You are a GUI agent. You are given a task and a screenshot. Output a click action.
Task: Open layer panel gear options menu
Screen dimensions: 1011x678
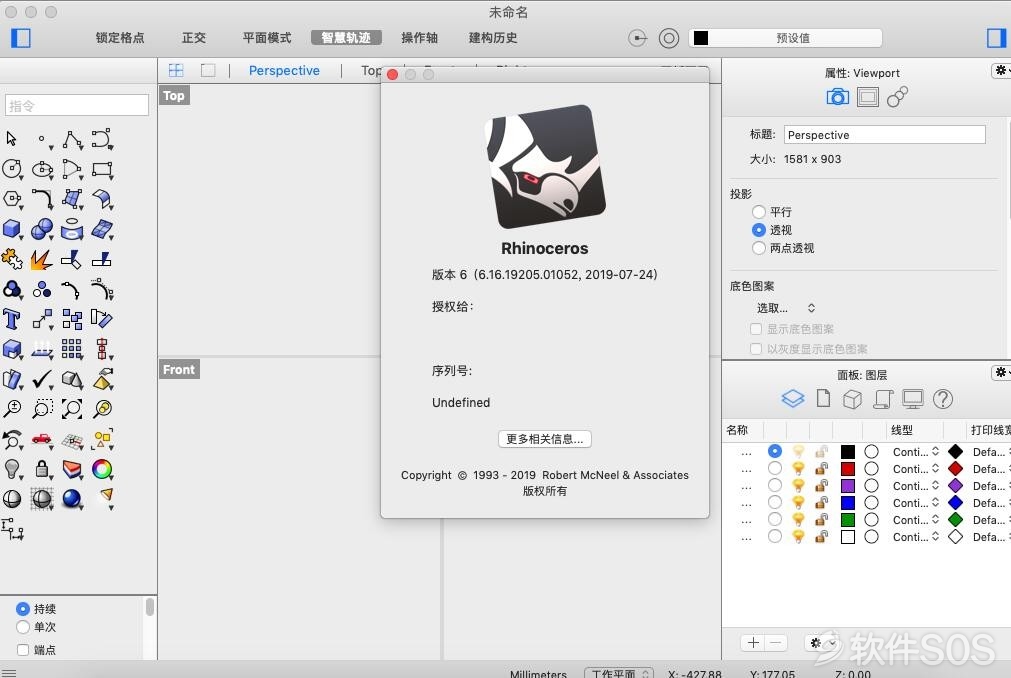(x=821, y=643)
